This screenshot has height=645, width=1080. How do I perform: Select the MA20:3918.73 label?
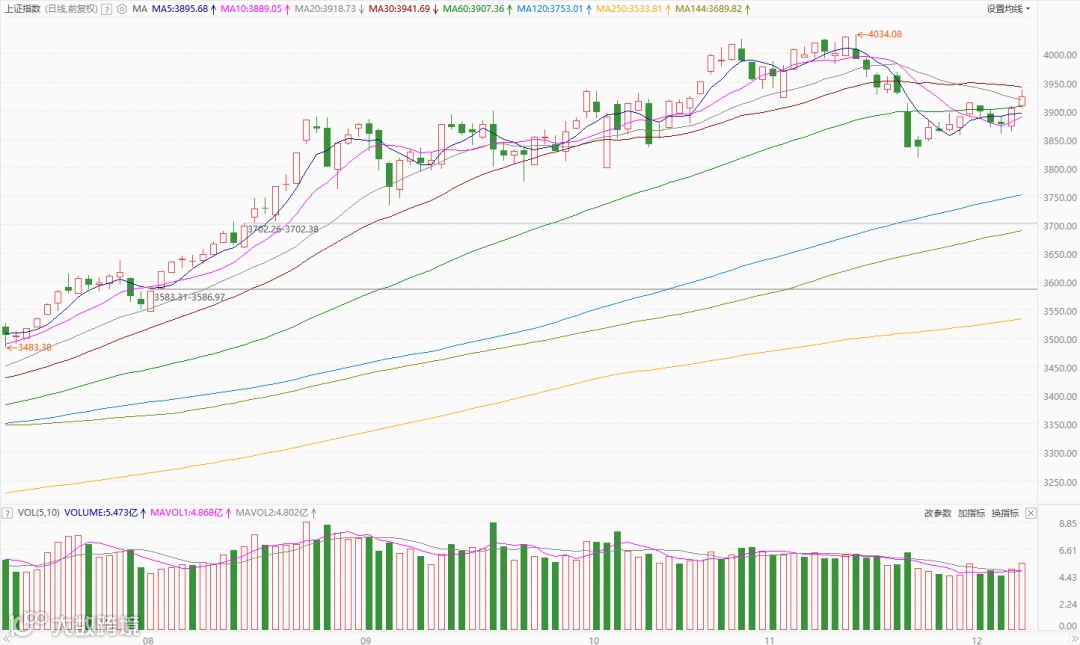click(x=325, y=10)
